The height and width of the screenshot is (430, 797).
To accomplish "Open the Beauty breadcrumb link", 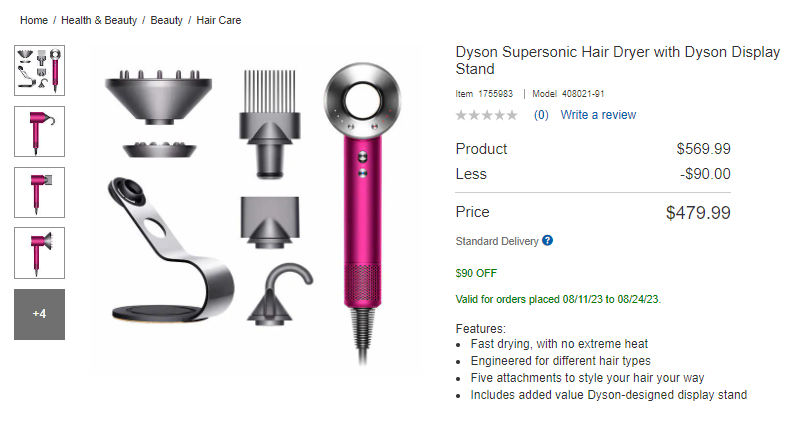I will click(x=166, y=20).
